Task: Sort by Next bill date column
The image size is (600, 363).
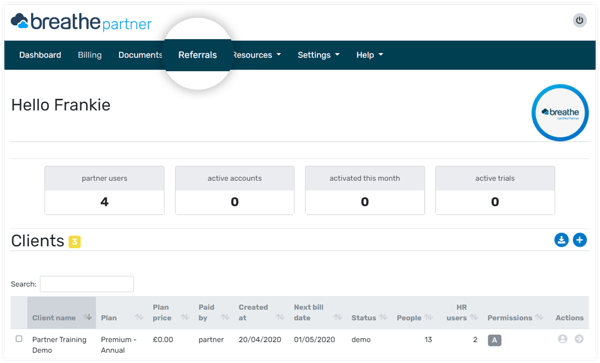Action: point(318,313)
